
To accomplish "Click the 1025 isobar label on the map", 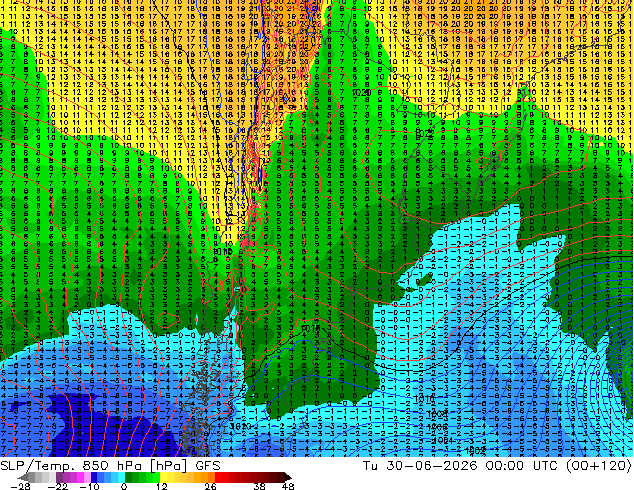I will click(424, 133).
